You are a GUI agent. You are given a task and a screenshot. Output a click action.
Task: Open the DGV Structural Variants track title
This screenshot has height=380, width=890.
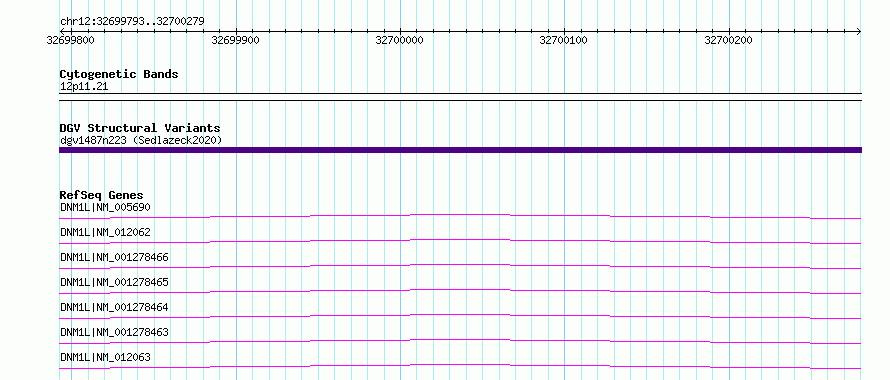coord(140,128)
